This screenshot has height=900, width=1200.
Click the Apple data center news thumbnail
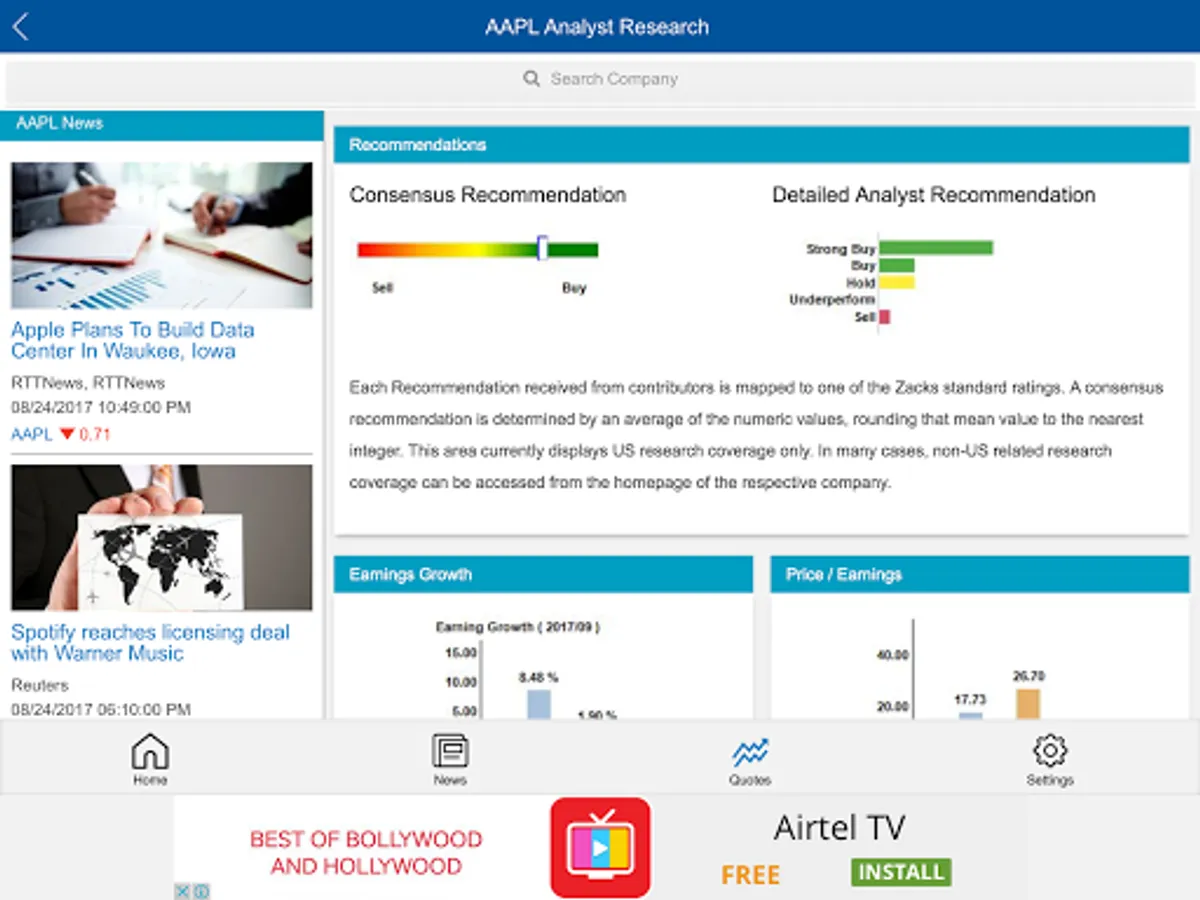(x=162, y=235)
